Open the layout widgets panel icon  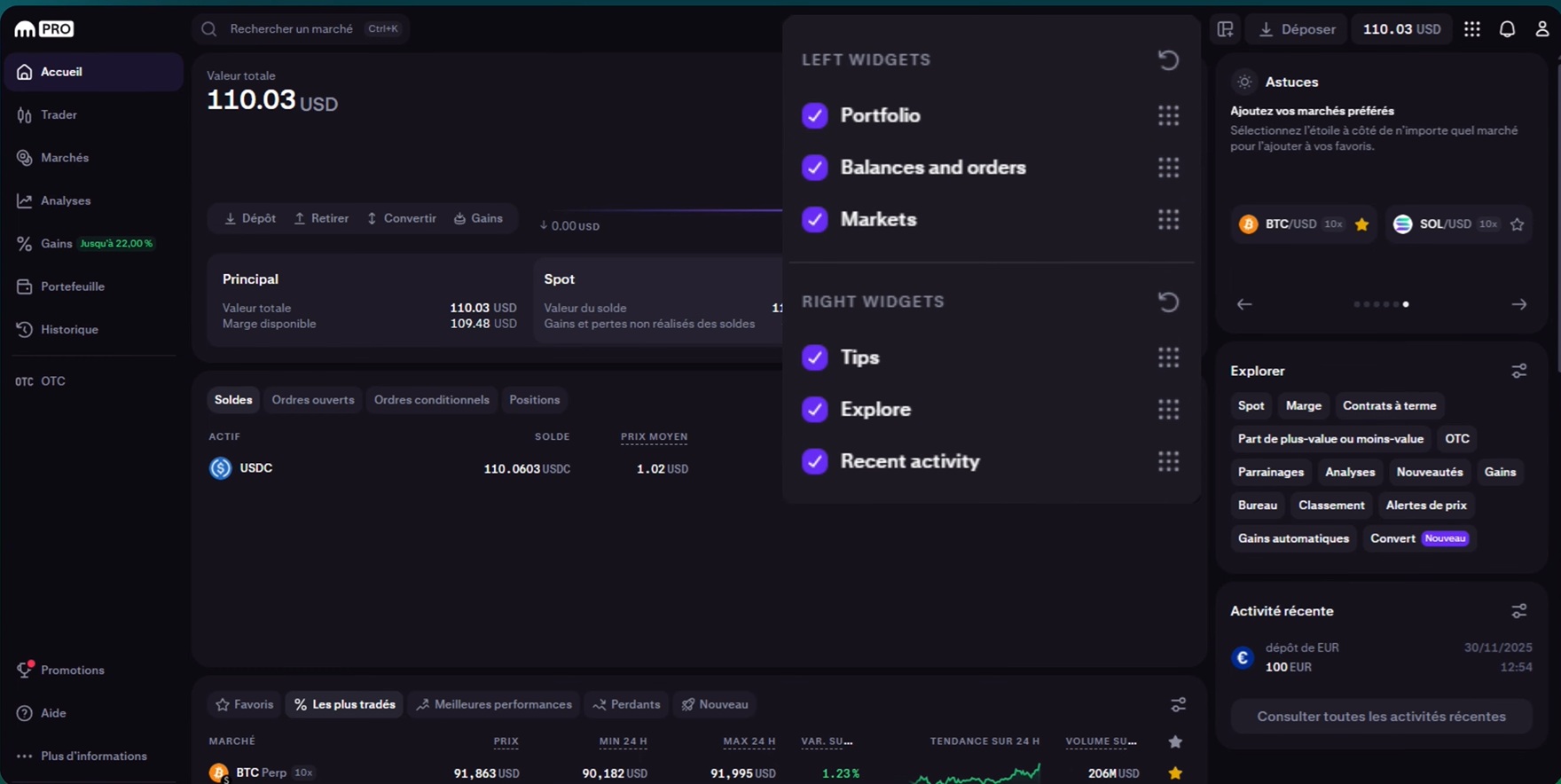[1225, 29]
